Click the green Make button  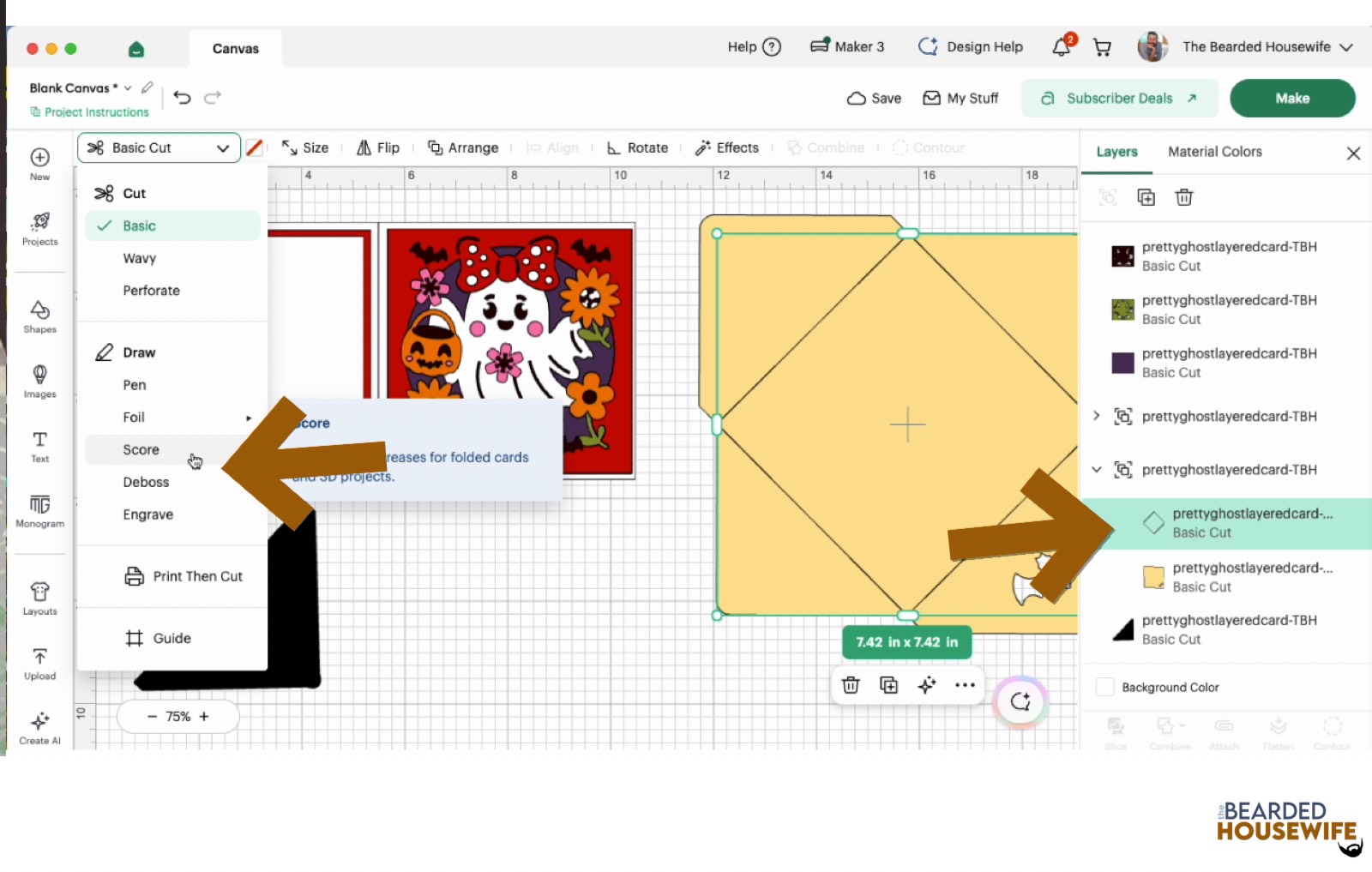(x=1292, y=98)
